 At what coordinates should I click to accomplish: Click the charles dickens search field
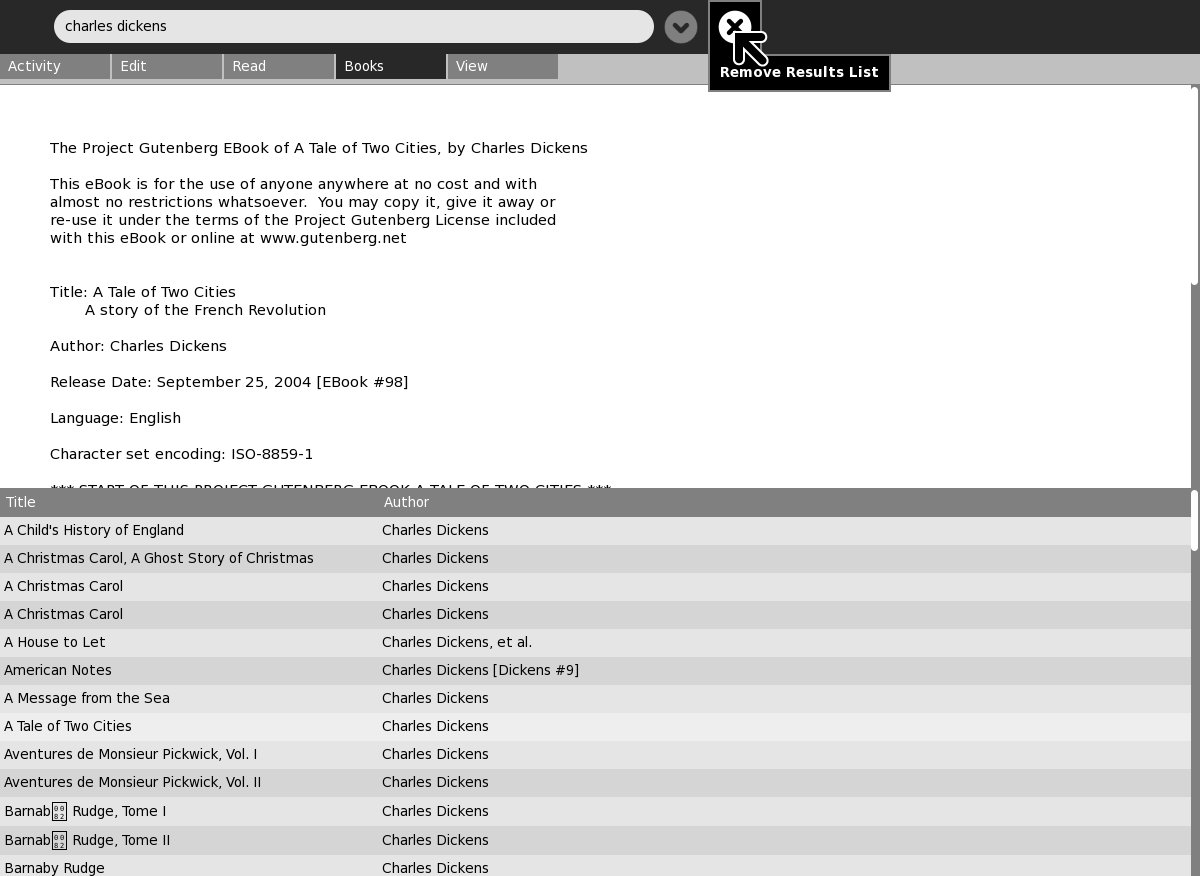353,27
